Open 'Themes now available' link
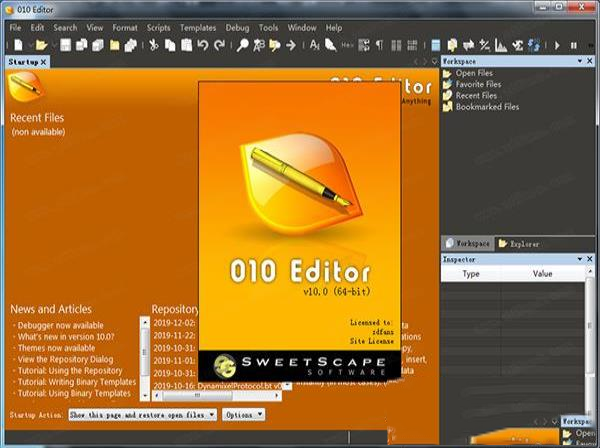 [56, 348]
